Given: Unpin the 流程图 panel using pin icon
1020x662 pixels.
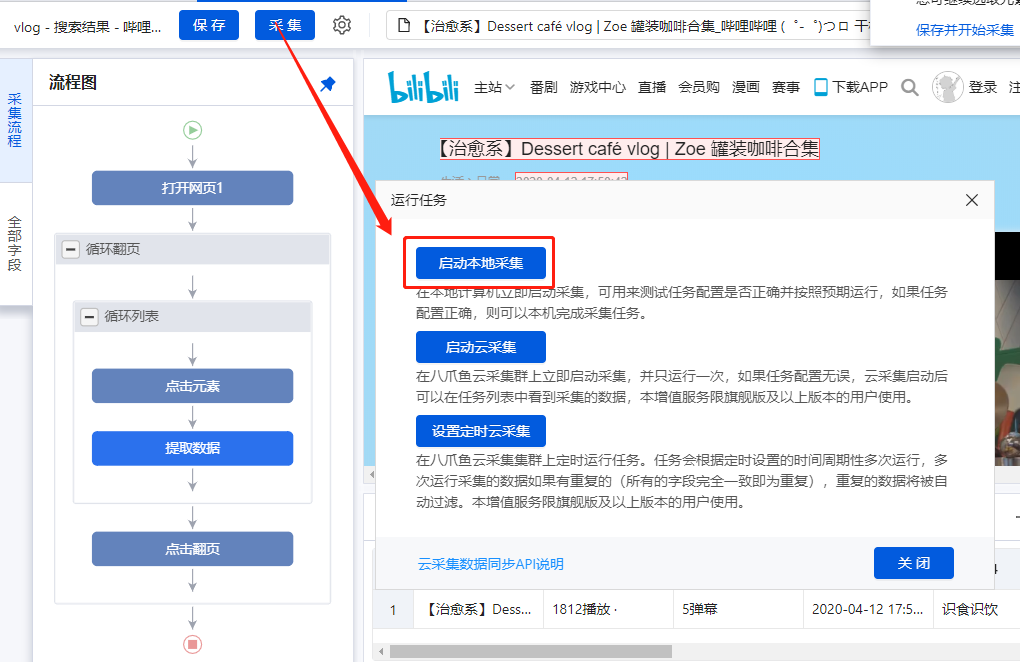Looking at the screenshot, I should tap(326, 84).
